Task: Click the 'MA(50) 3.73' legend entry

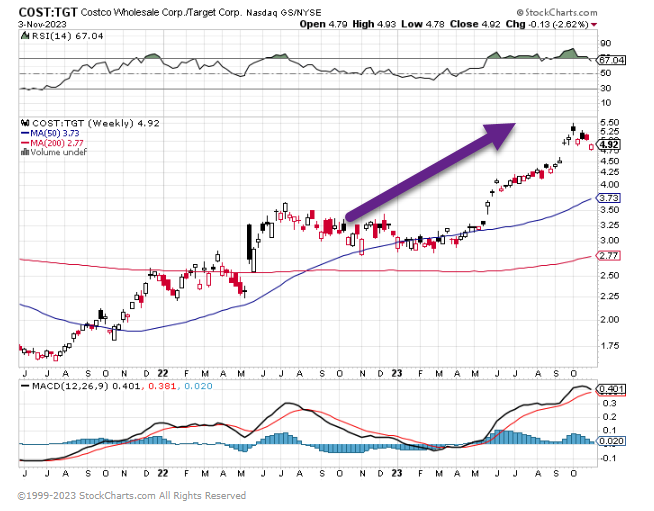Action: point(55,133)
